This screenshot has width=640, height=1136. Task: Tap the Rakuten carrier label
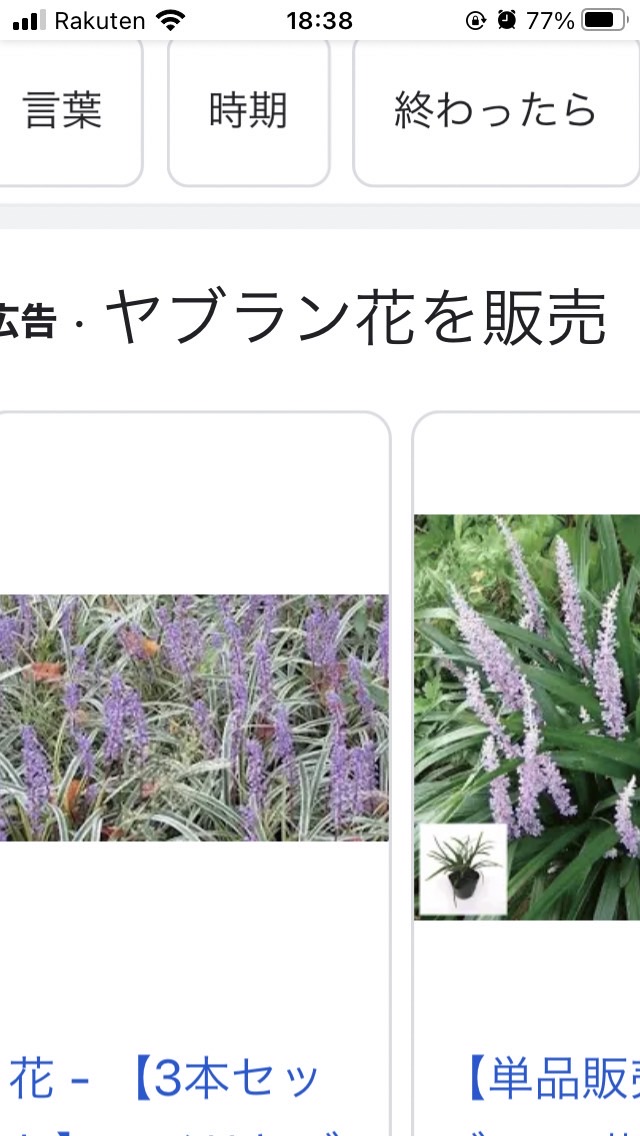[100, 20]
